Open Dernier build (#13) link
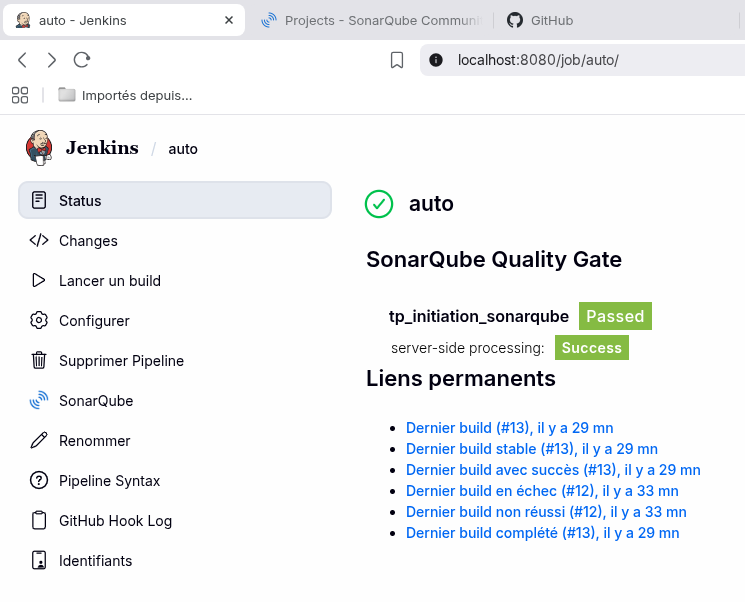 click(x=509, y=428)
